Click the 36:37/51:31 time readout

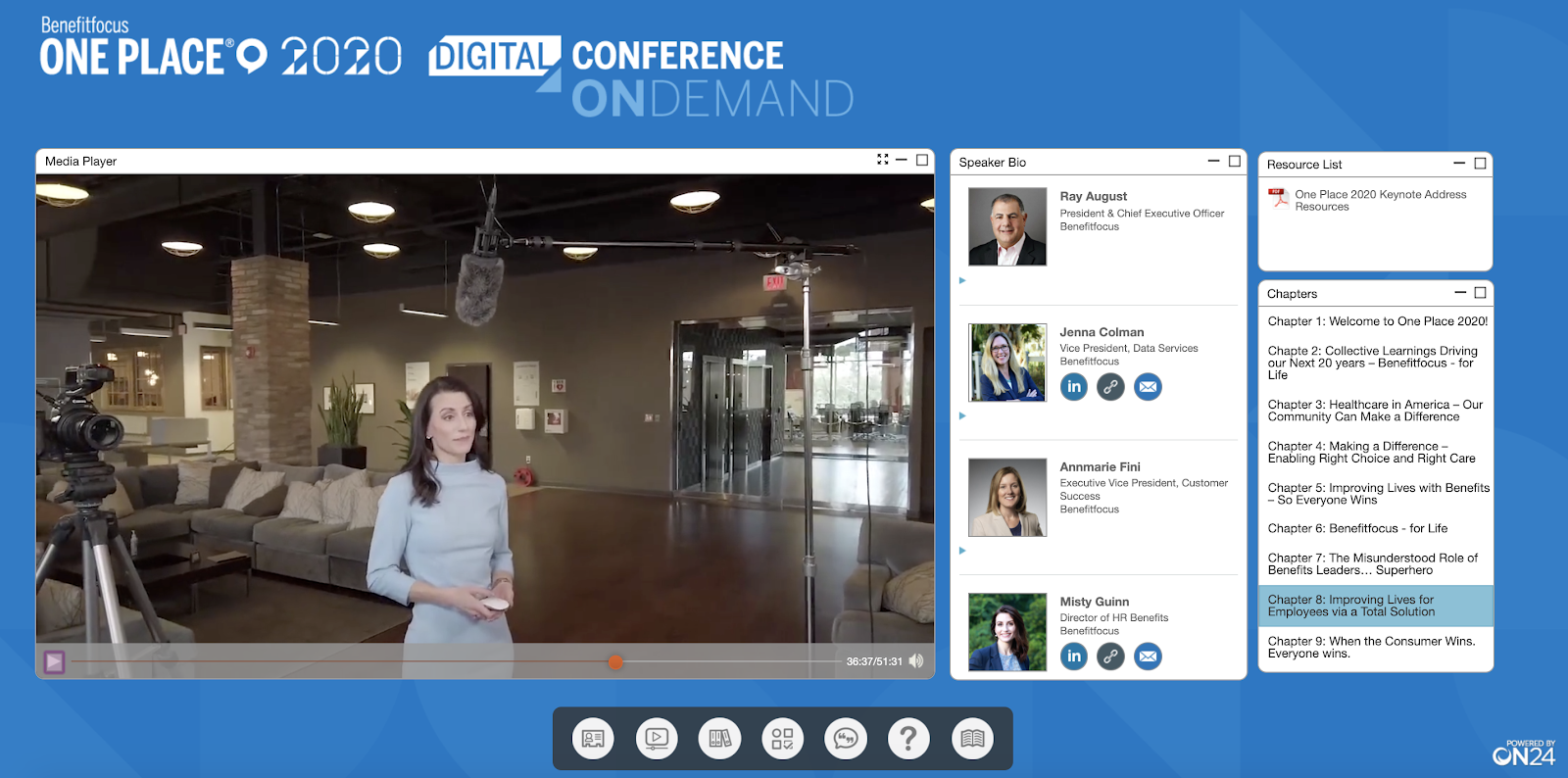point(874,661)
